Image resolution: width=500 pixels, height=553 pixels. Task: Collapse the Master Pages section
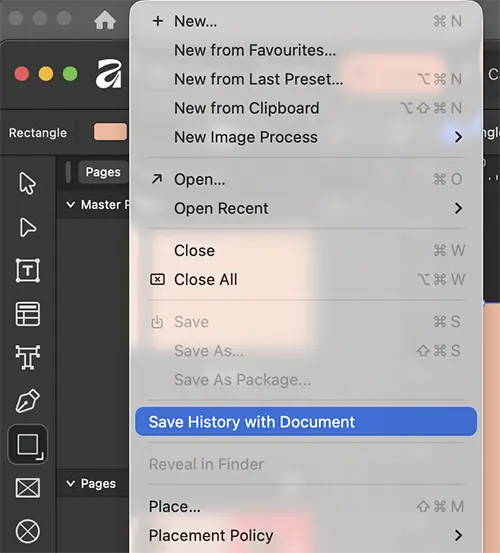coord(71,205)
